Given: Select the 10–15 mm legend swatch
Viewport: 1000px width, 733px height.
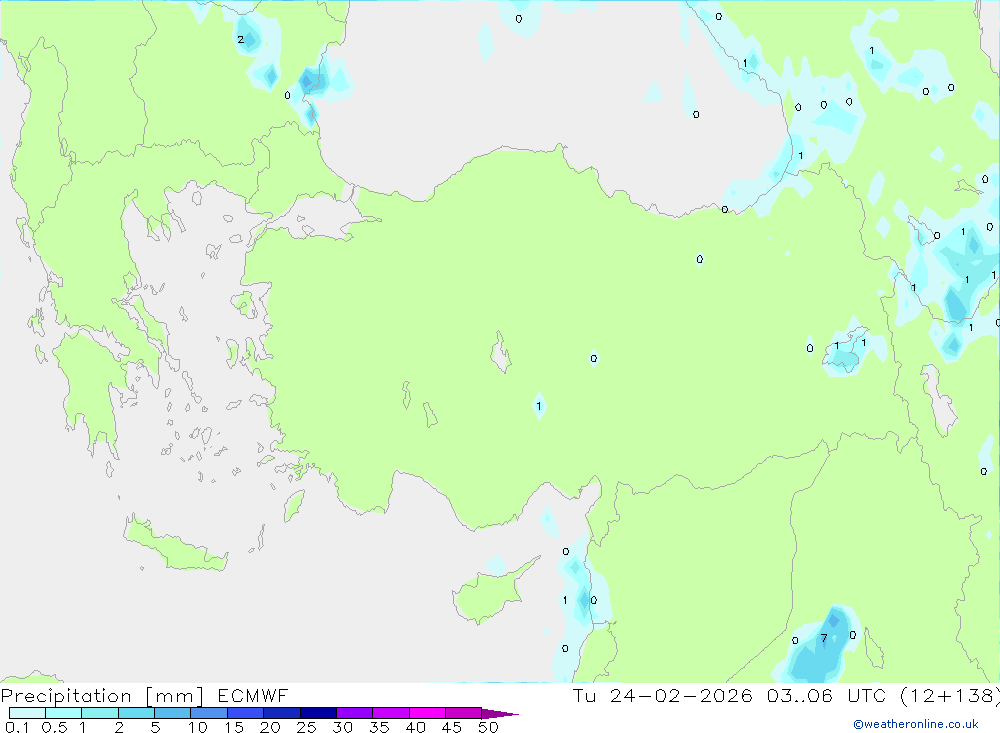Looking at the screenshot, I should (209, 713).
